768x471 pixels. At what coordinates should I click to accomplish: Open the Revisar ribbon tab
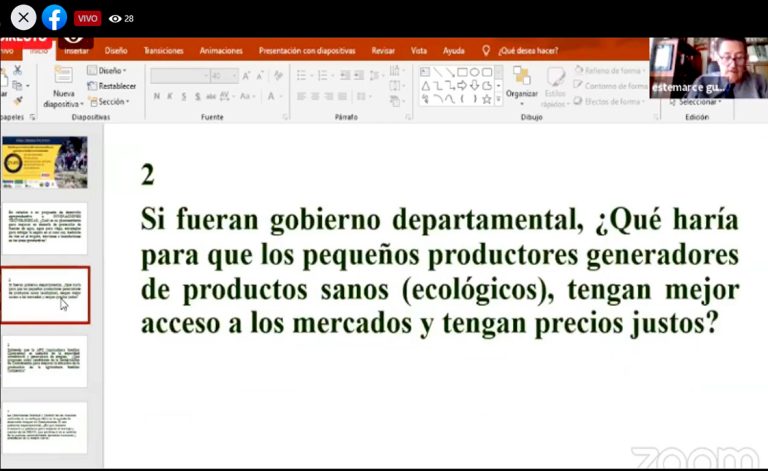click(x=383, y=50)
